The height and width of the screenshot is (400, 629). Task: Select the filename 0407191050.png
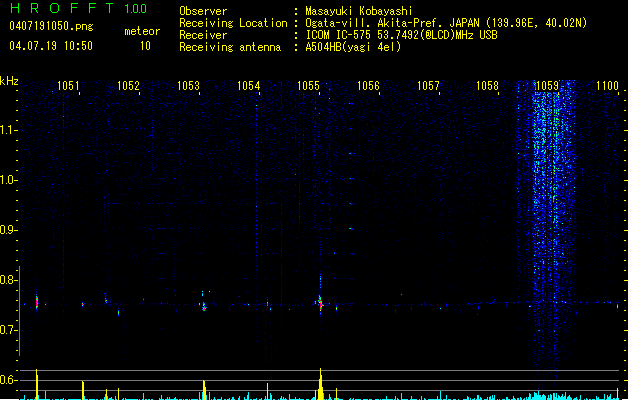[51, 26]
